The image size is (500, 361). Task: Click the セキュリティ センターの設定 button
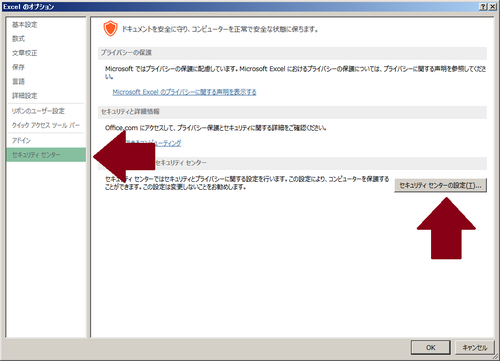coord(440,185)
